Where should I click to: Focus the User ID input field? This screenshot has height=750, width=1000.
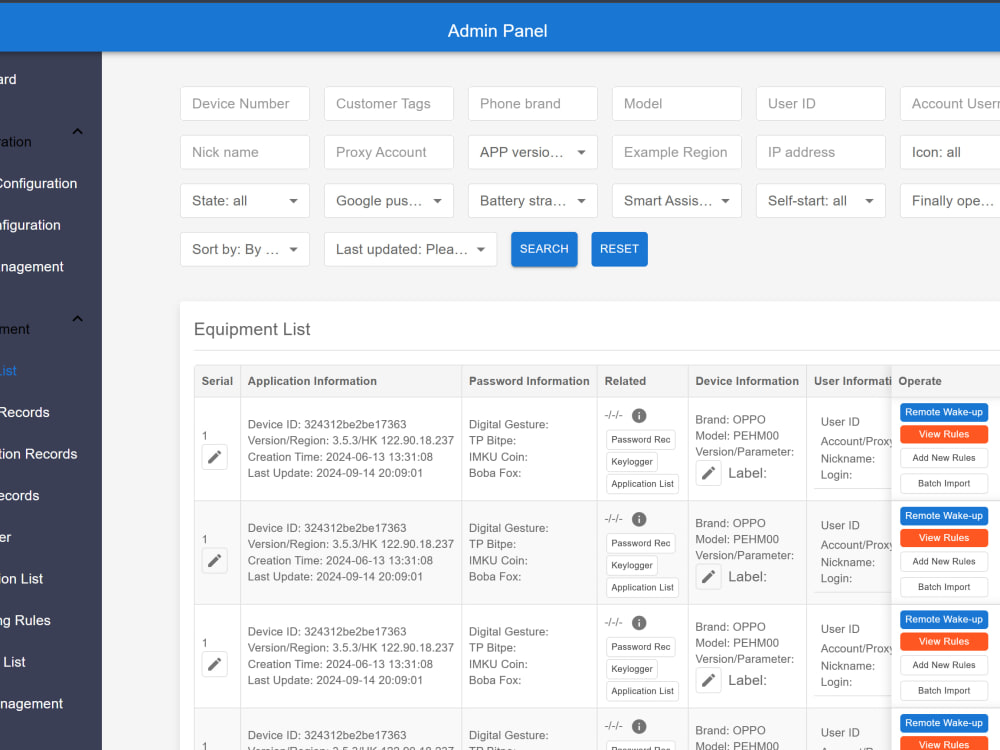(821, 103)
